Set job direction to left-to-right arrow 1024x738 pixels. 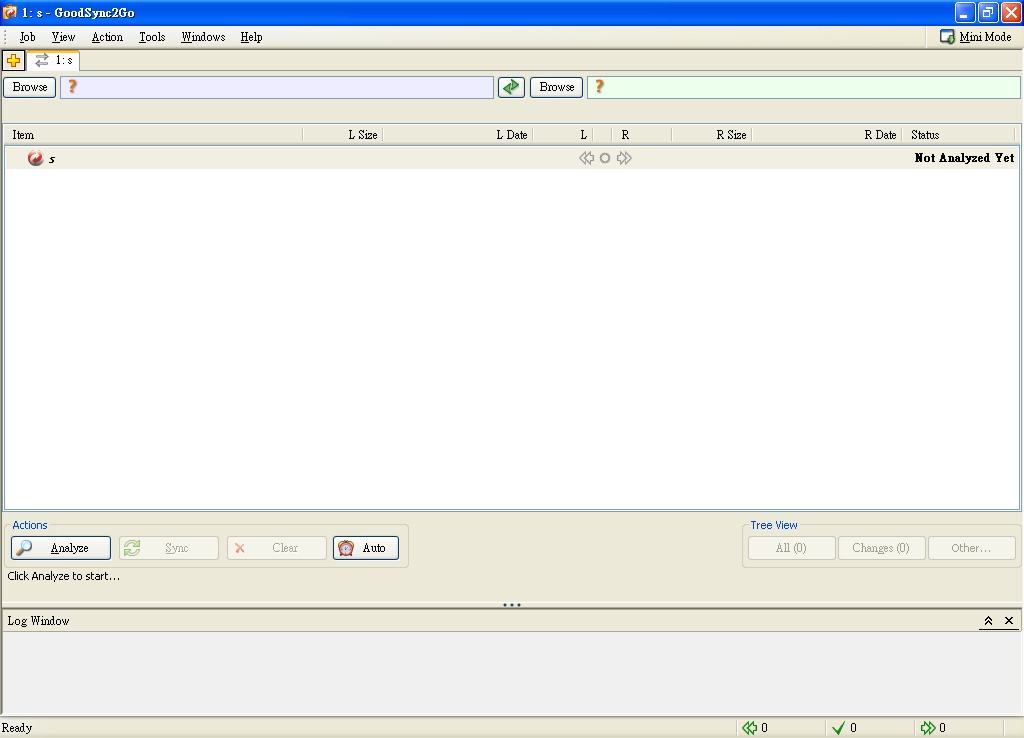click(624, 158)
